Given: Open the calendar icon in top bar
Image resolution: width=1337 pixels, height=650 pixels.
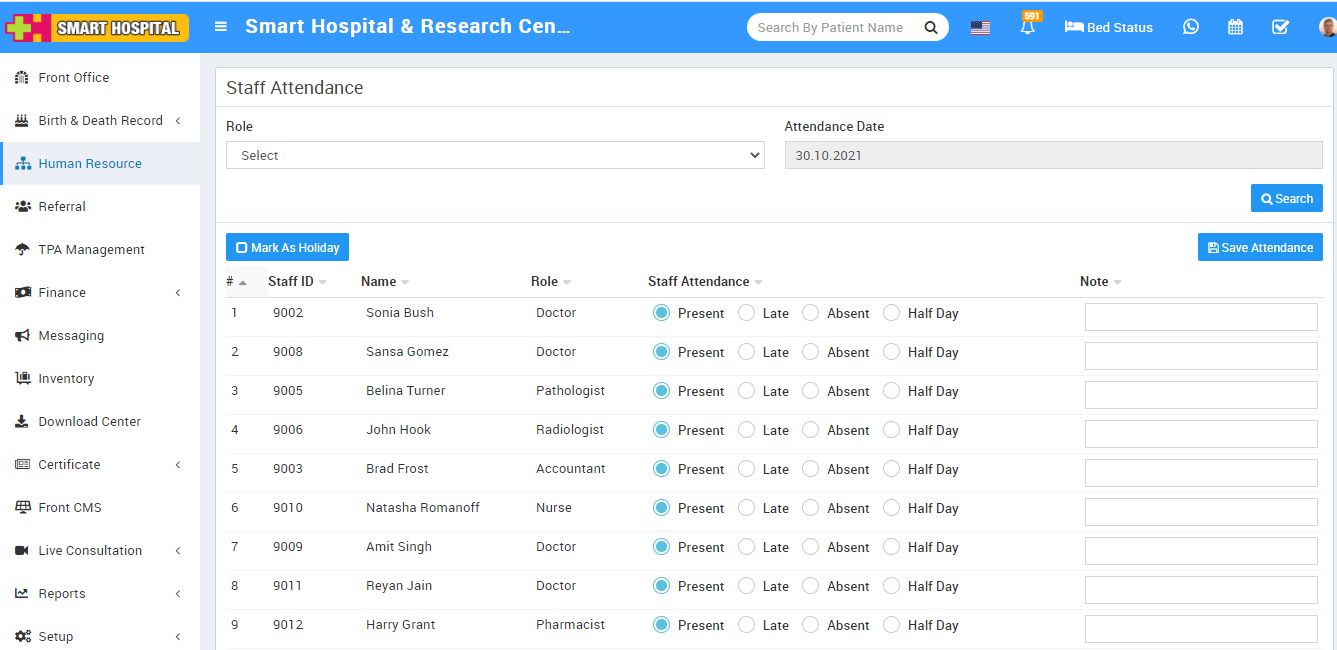Looking at the screenshot, I should 1235,27.
